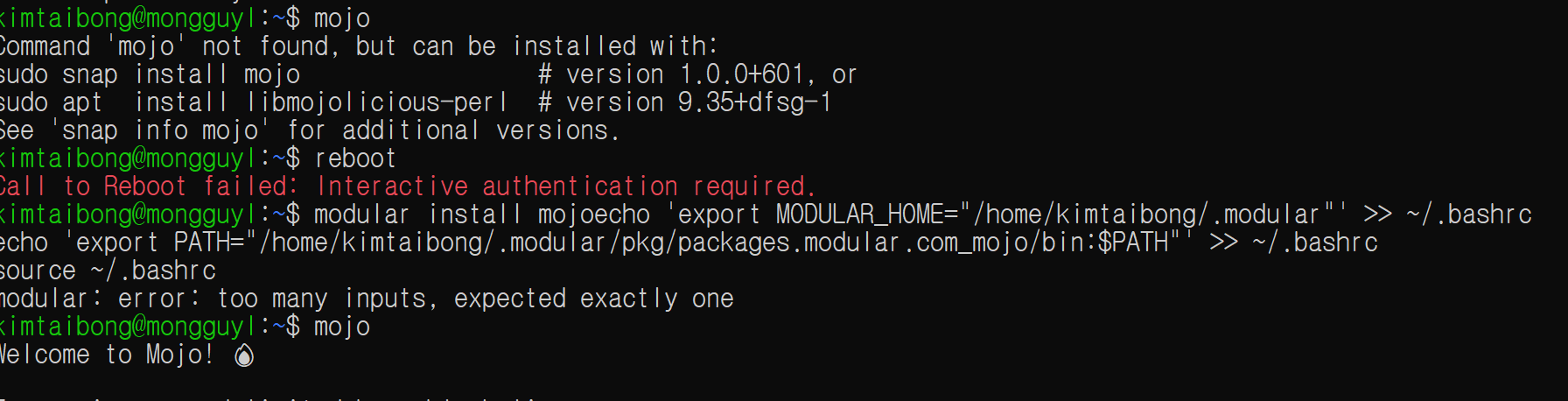
Task: Click the flame emoji after Welcome to Mojo
Action: coord(244,355)
